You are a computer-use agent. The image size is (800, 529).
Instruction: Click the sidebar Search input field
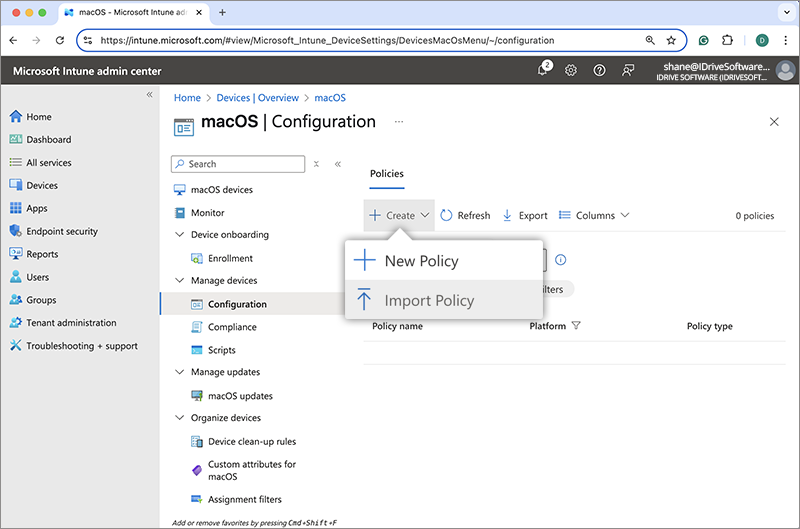point(240,164)
